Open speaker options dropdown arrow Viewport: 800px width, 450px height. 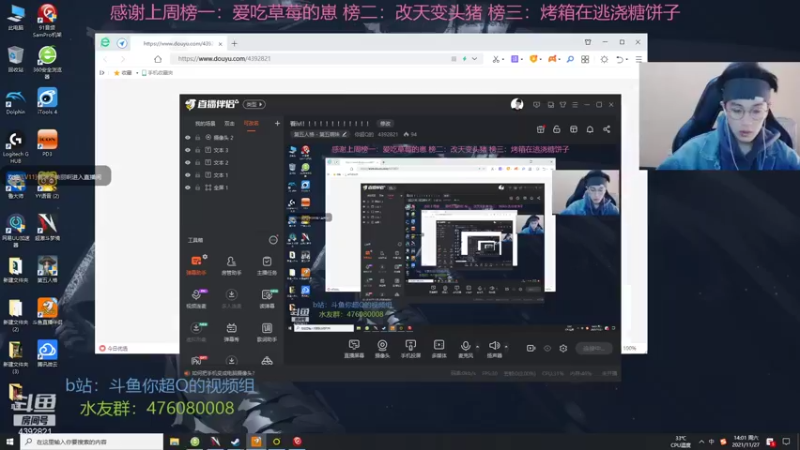[x=506, y=347]
